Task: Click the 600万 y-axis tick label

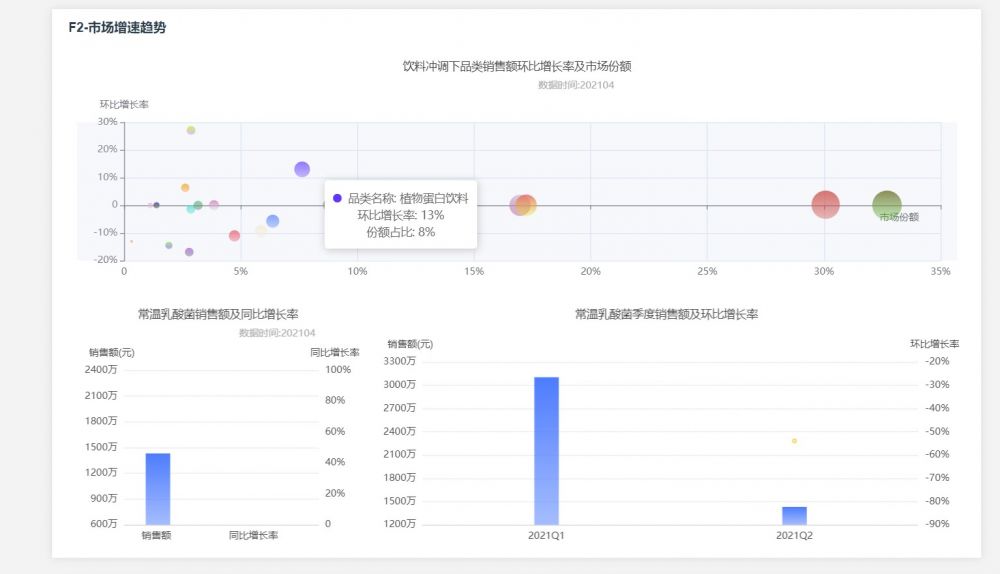Action: pos(104,524)
